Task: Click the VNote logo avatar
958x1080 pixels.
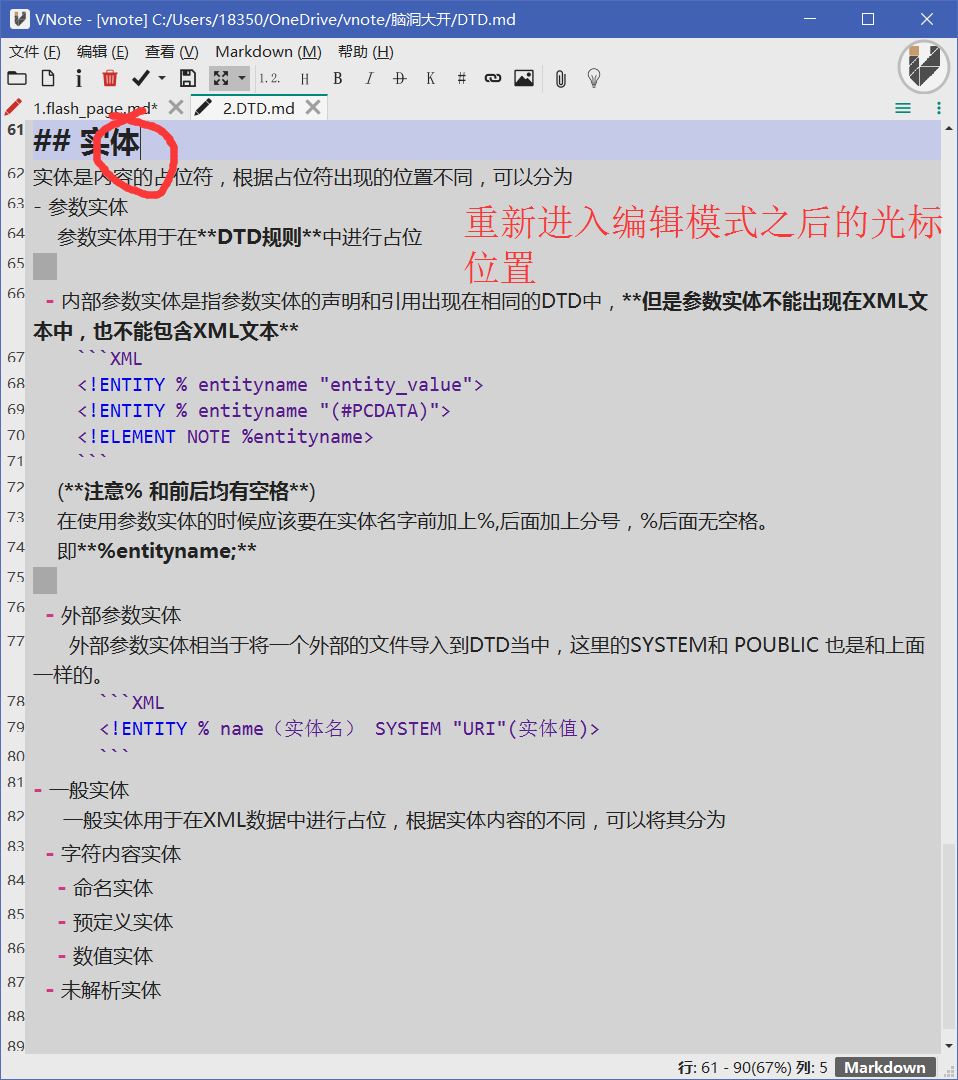Action: (924, 68)
